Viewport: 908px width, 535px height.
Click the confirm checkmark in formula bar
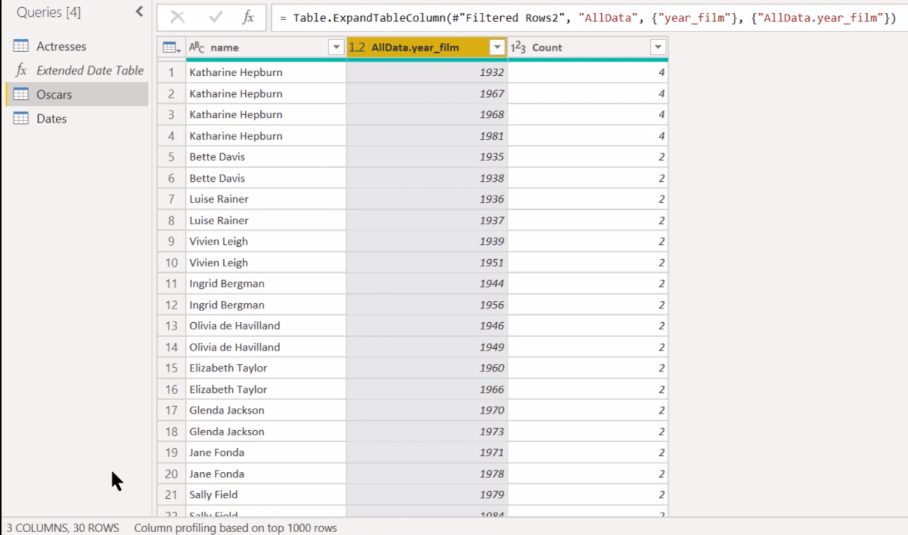(215, 17)
